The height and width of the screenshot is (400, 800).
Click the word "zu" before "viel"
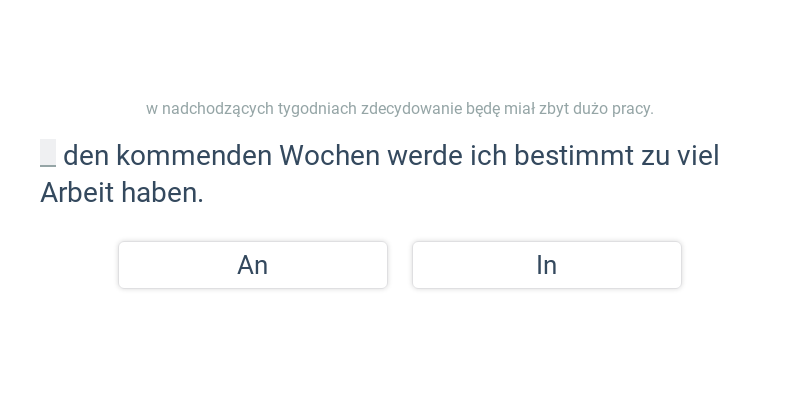click(x=655, y=155)
